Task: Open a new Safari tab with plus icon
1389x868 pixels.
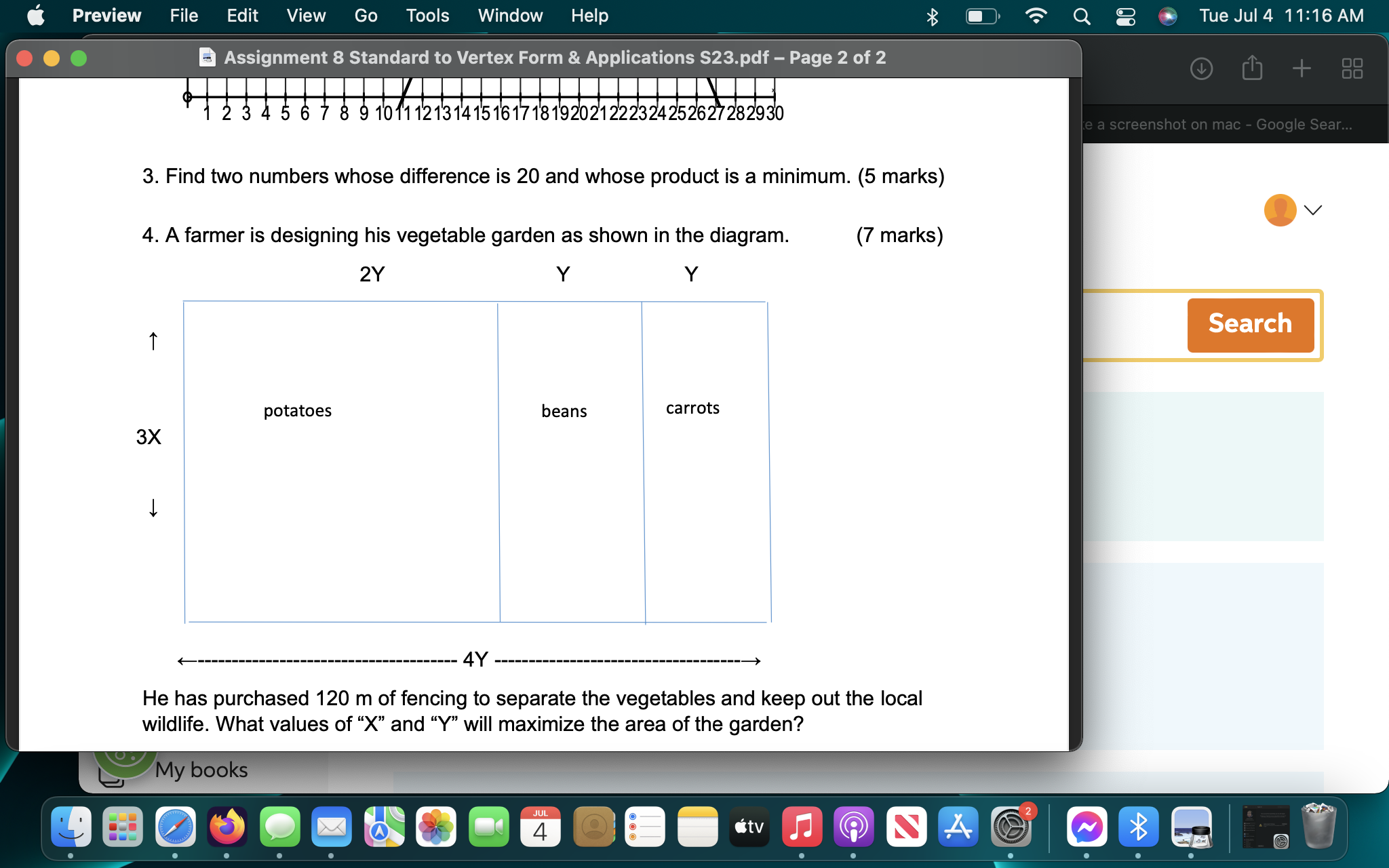Action: [1301, 68]
